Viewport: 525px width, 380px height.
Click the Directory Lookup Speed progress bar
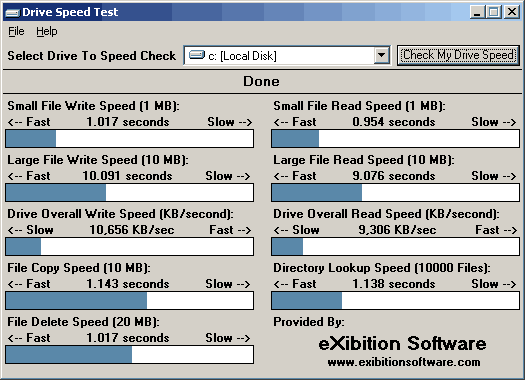[395, 300]
